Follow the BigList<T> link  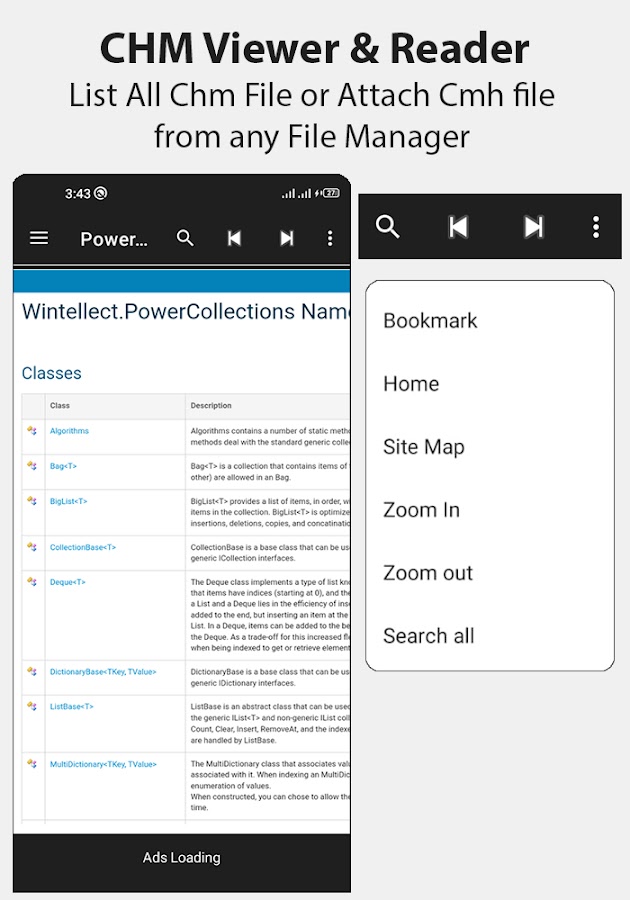pyautogui.click(x=68, y=501)
